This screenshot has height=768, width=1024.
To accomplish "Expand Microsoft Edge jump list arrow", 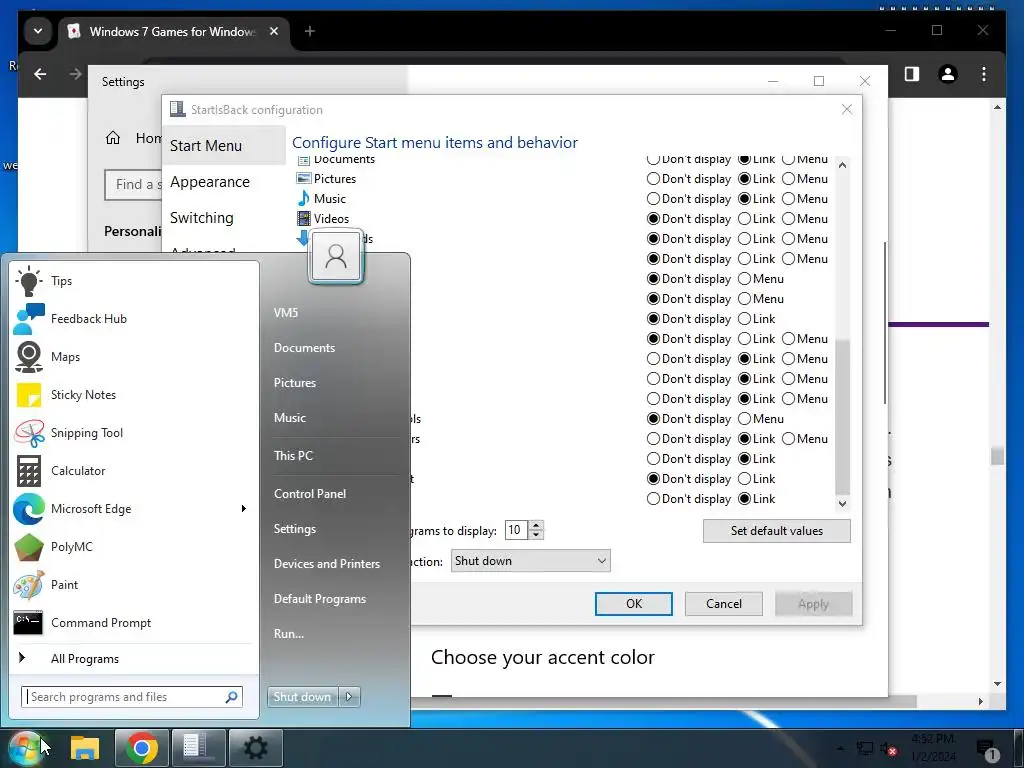I will pos(244,509).
